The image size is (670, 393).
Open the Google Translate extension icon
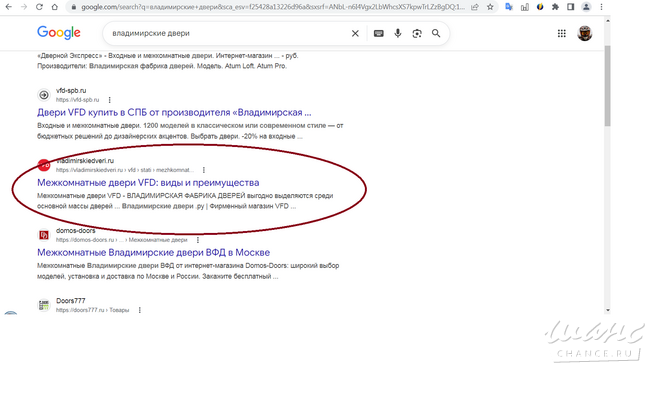(x=508, y=7)
